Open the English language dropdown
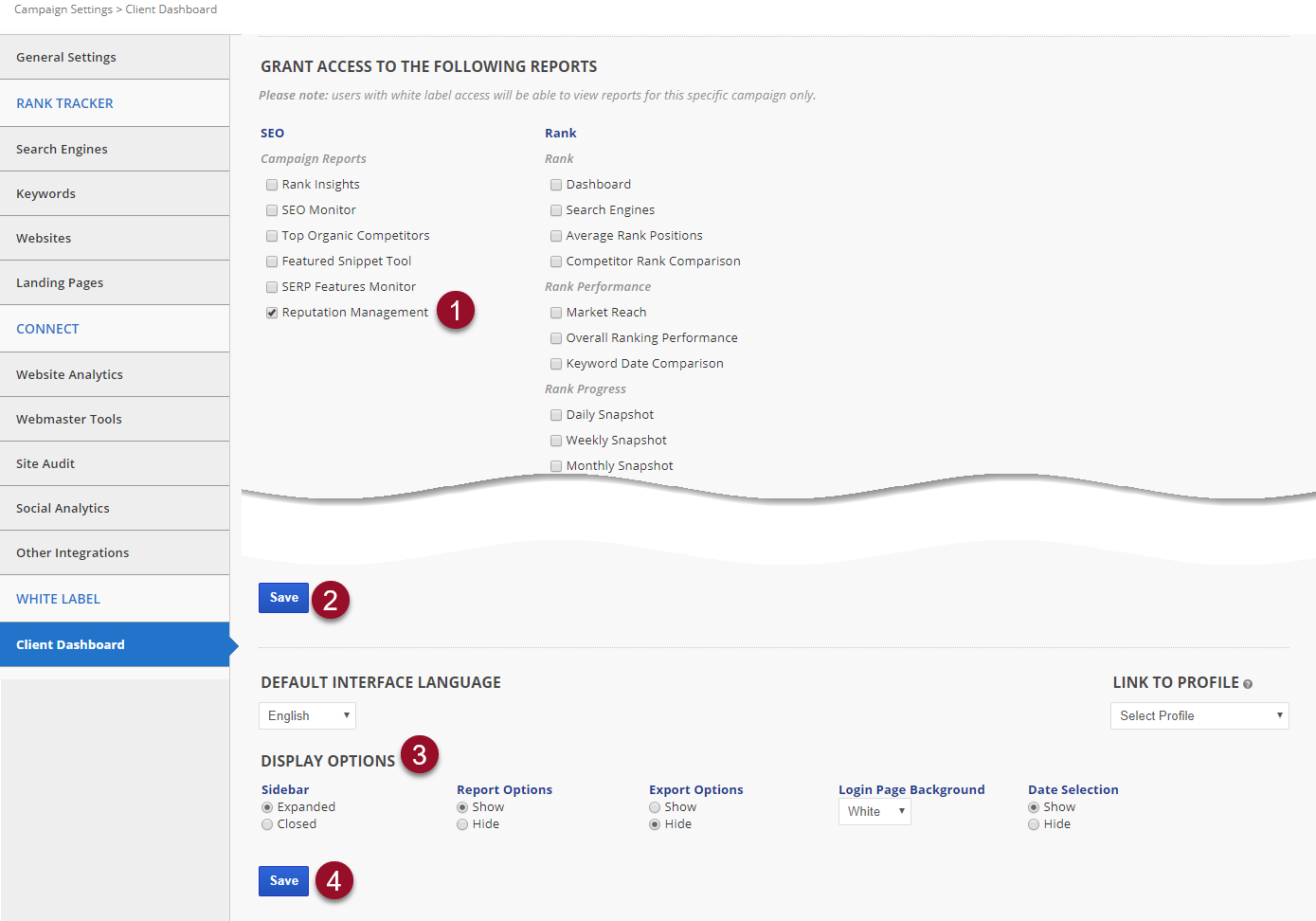Screen dimensions: 1316x921 coord(307,716)
